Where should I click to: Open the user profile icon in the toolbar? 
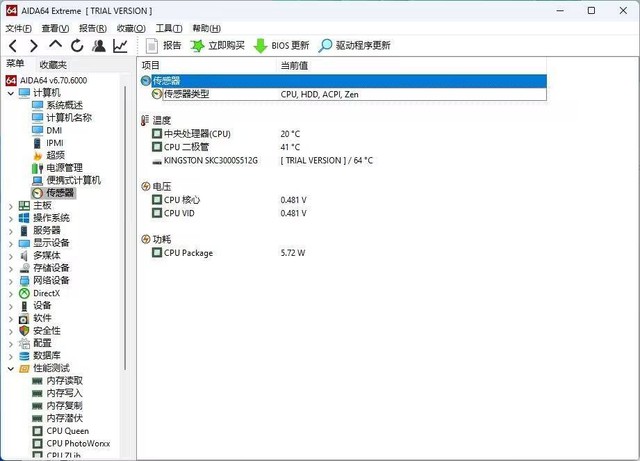point(98,46)
